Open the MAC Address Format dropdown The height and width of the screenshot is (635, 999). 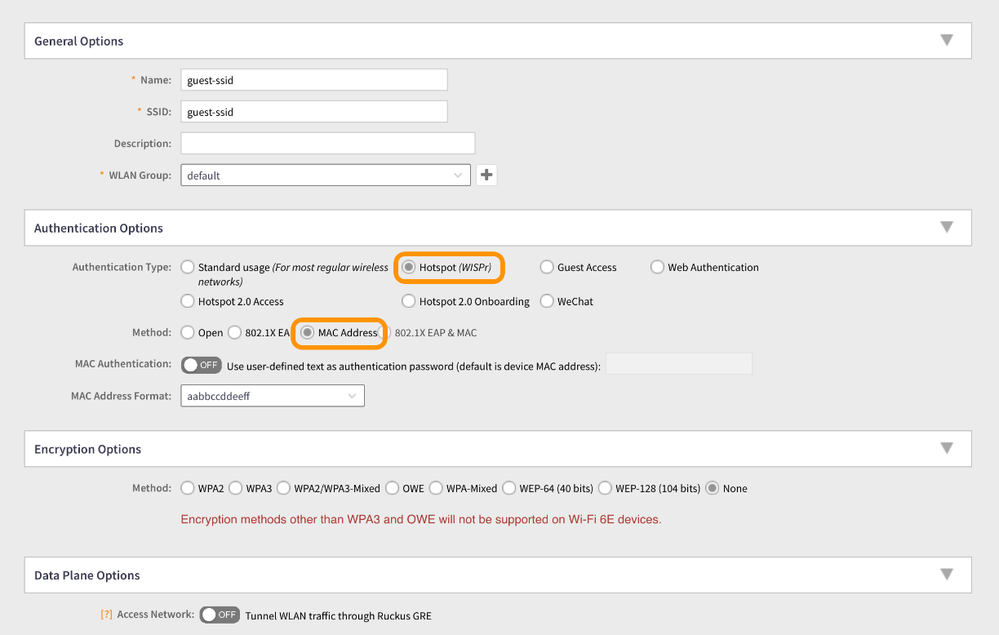[x=272, y=396]
